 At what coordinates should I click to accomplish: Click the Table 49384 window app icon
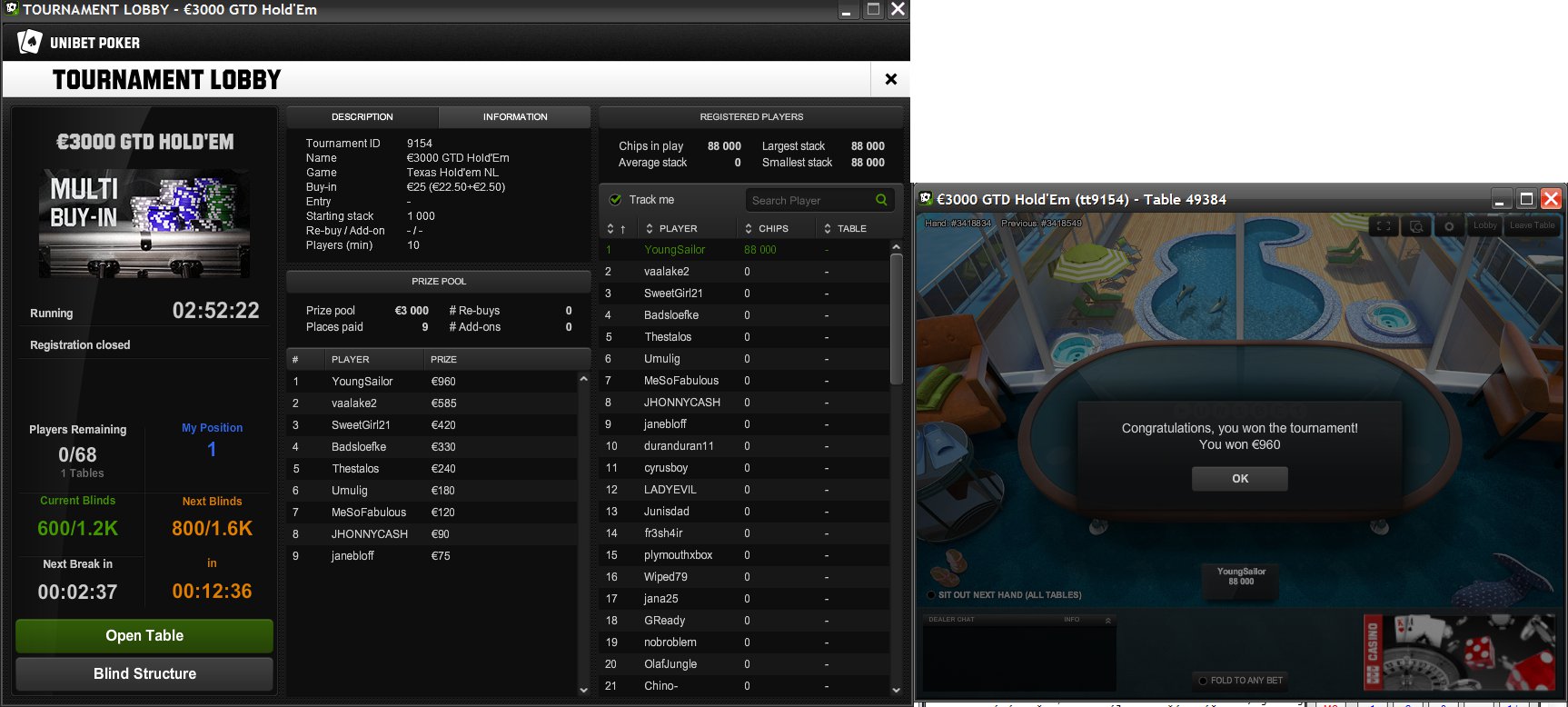click(x=926, y=199)
